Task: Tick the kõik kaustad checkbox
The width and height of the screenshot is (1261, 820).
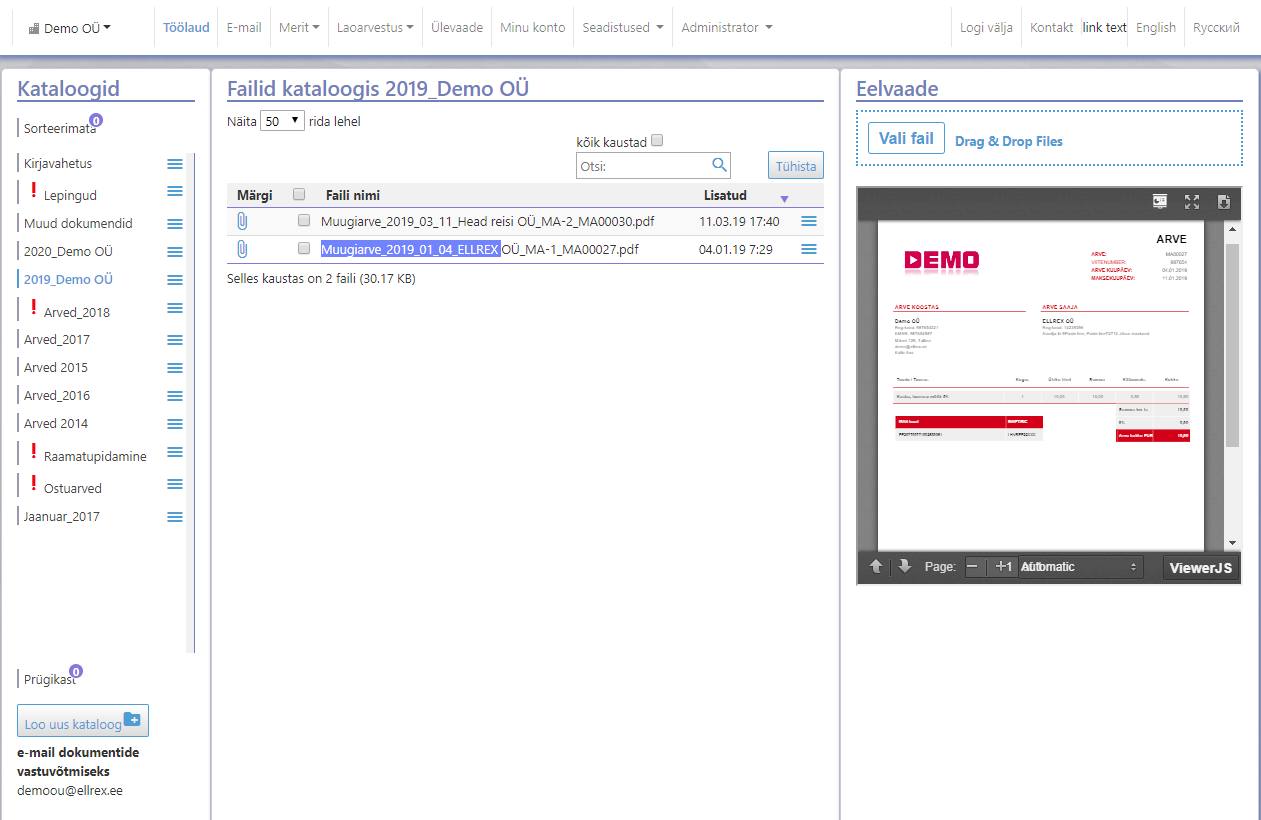Action: coord(657,142)
